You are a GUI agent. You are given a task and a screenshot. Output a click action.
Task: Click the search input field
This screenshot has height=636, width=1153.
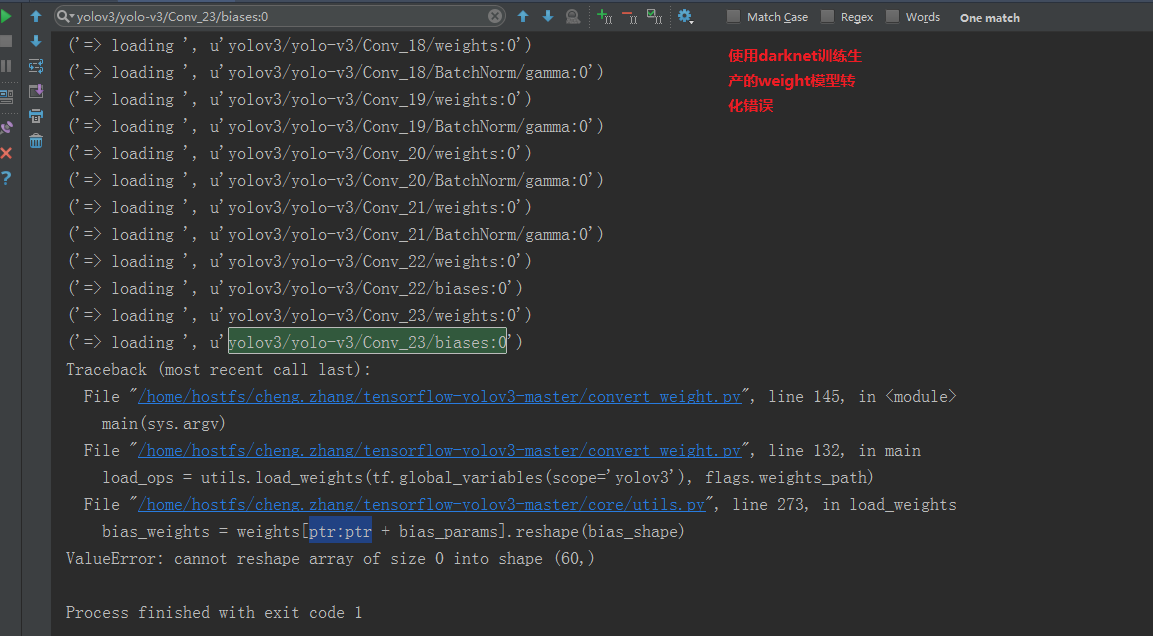point(270,17)
